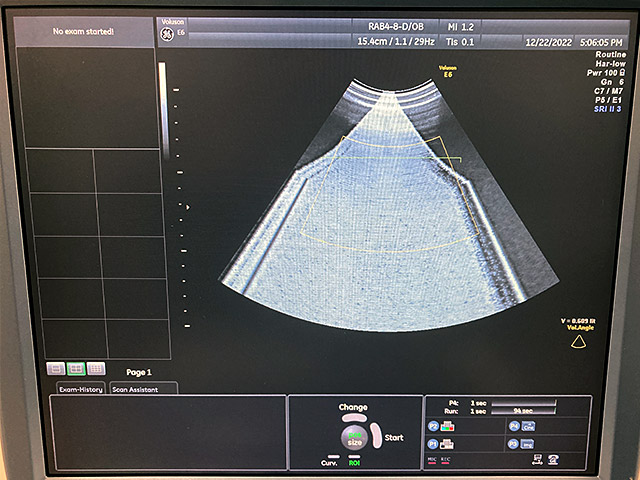Click the blue P3 badge
This screenshot has width=640, height=480.
point(513,444)
